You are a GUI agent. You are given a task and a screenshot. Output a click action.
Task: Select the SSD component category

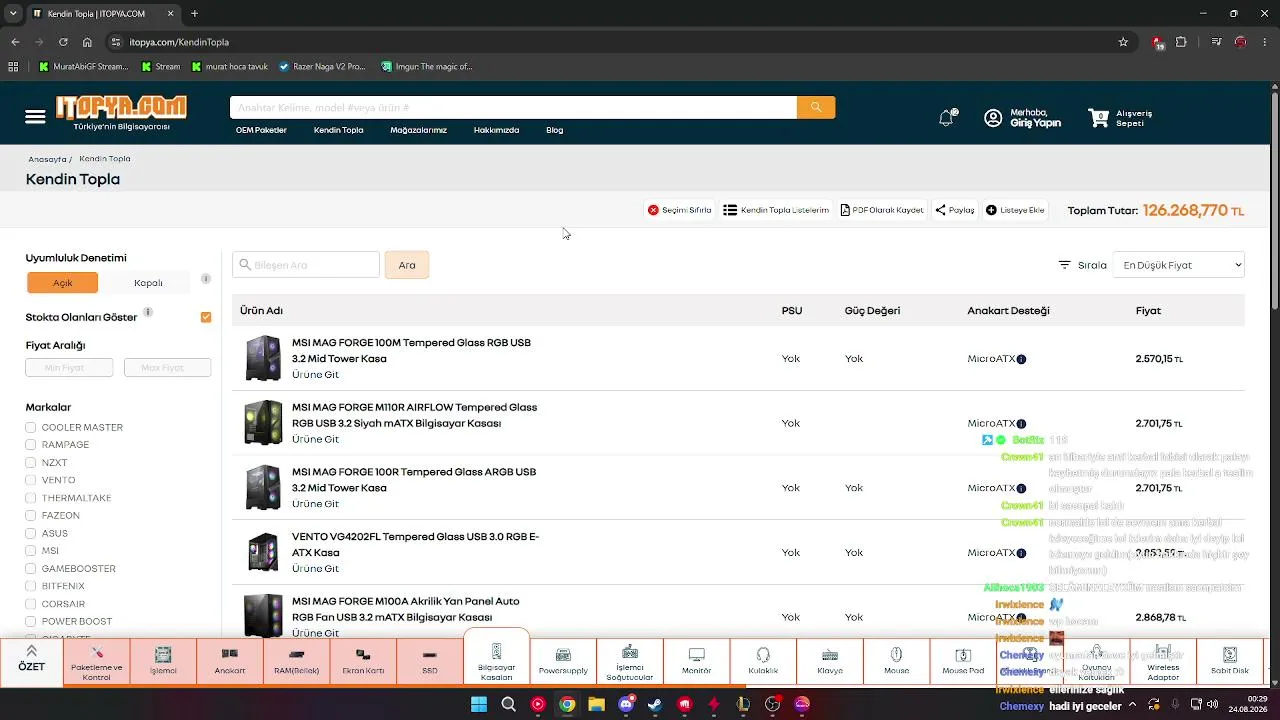click(x=430, y=662)
